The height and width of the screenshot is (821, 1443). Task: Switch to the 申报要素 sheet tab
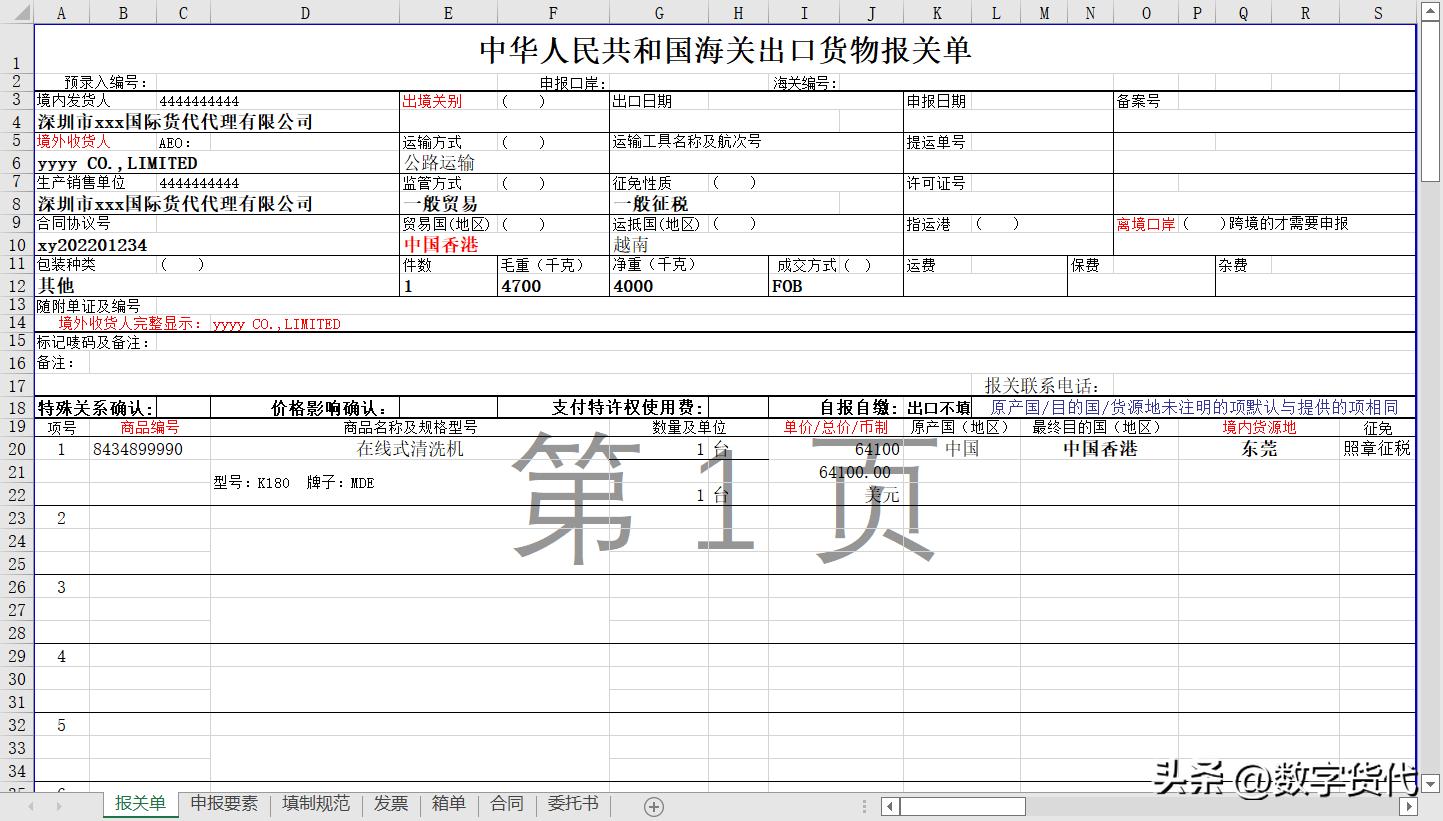tap(223, 805)
